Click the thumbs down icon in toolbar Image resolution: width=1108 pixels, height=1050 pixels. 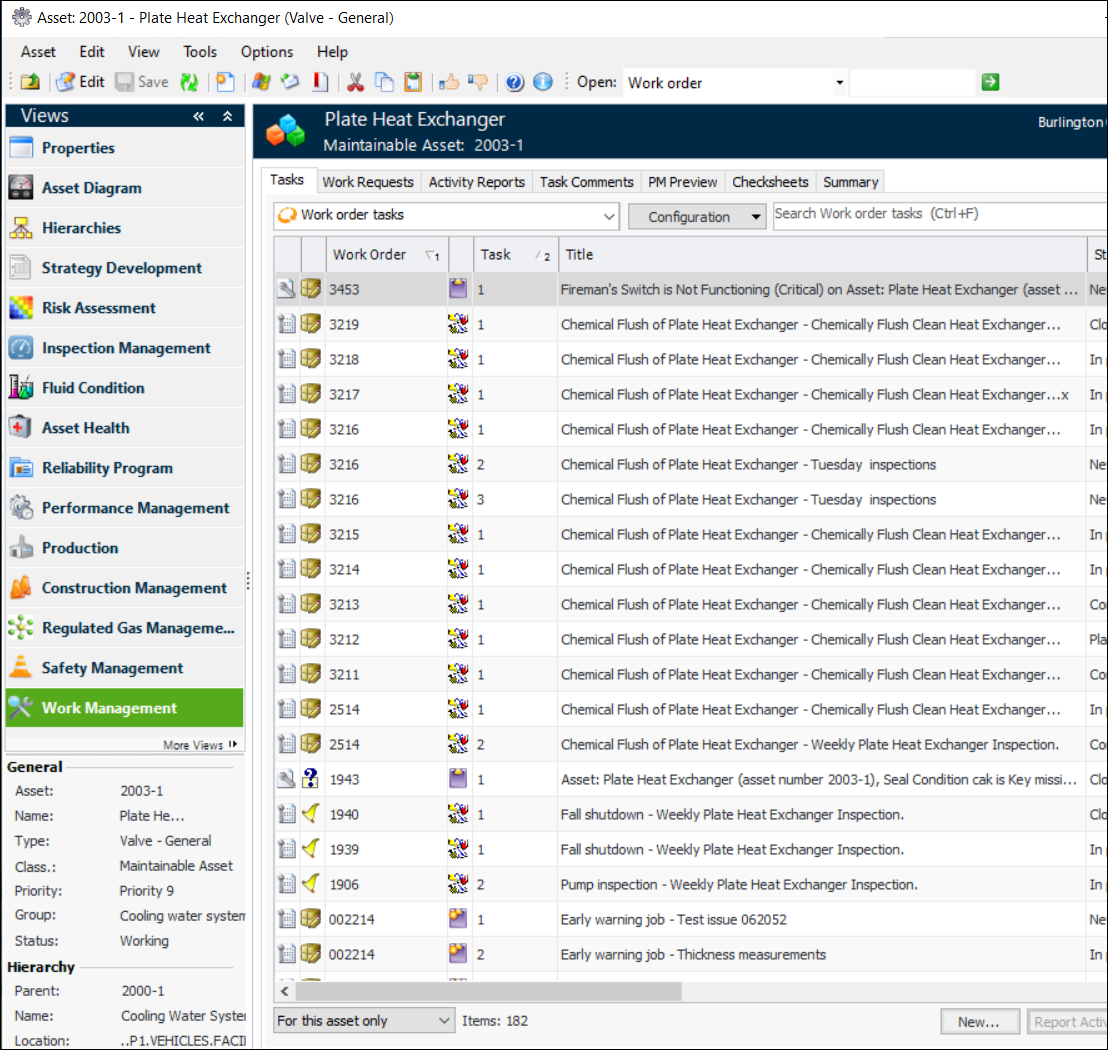pyautogui.click(x=477, y=82)
